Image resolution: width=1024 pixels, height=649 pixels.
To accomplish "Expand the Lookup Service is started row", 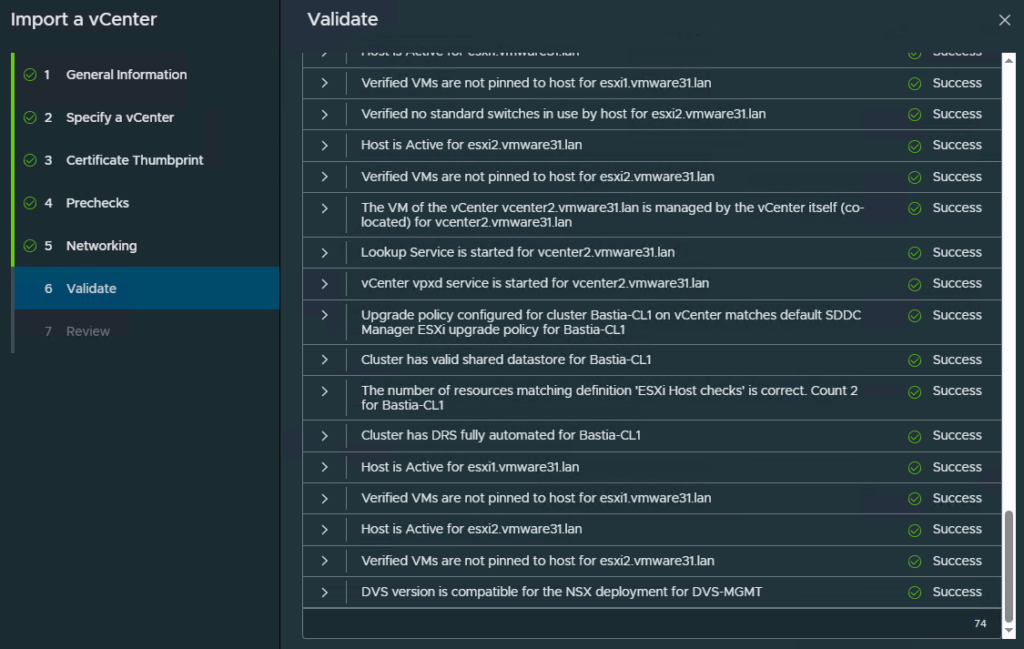I will (325, 252).
